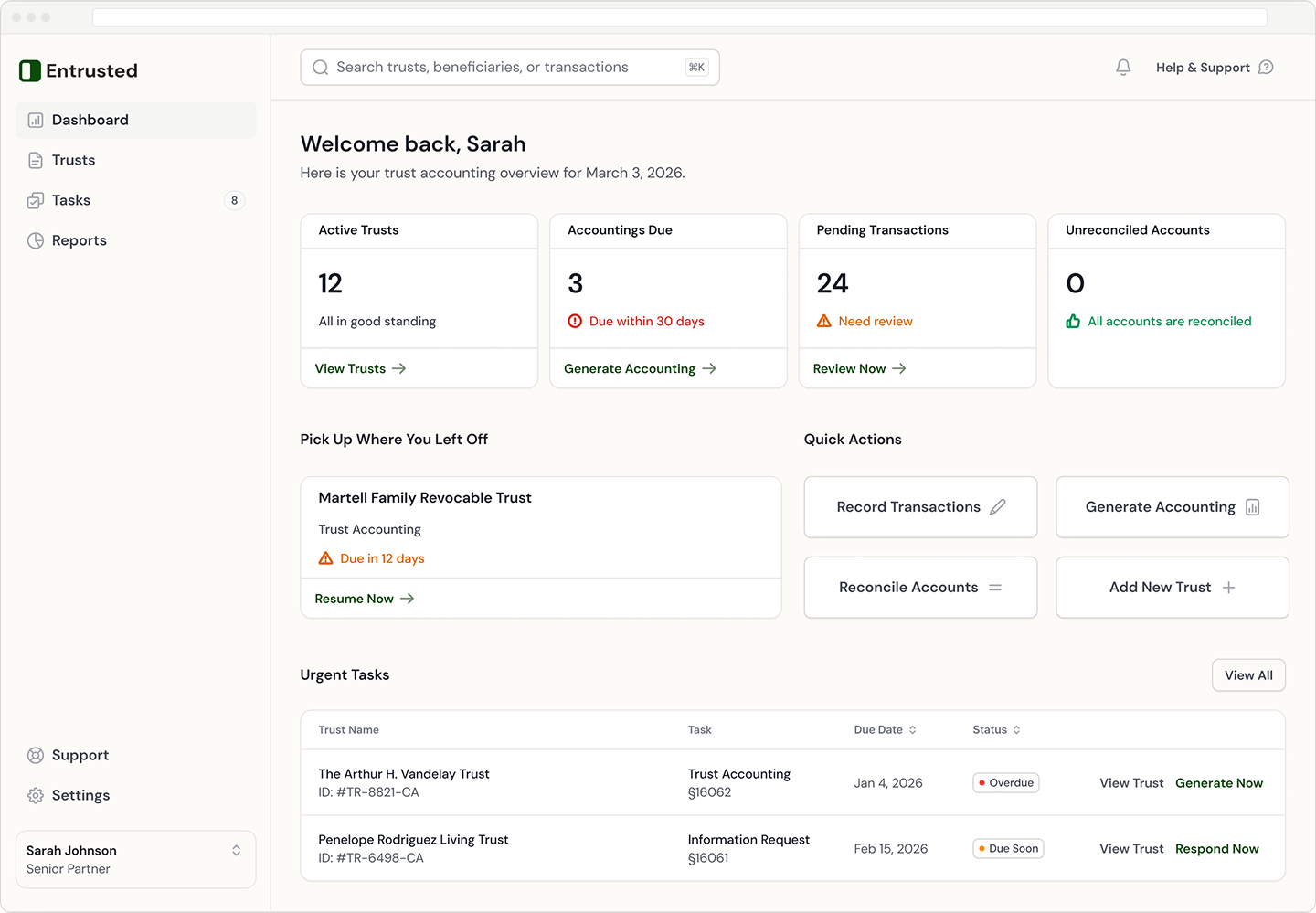Select the Reports icon in the sidebar

pos(35,240)
